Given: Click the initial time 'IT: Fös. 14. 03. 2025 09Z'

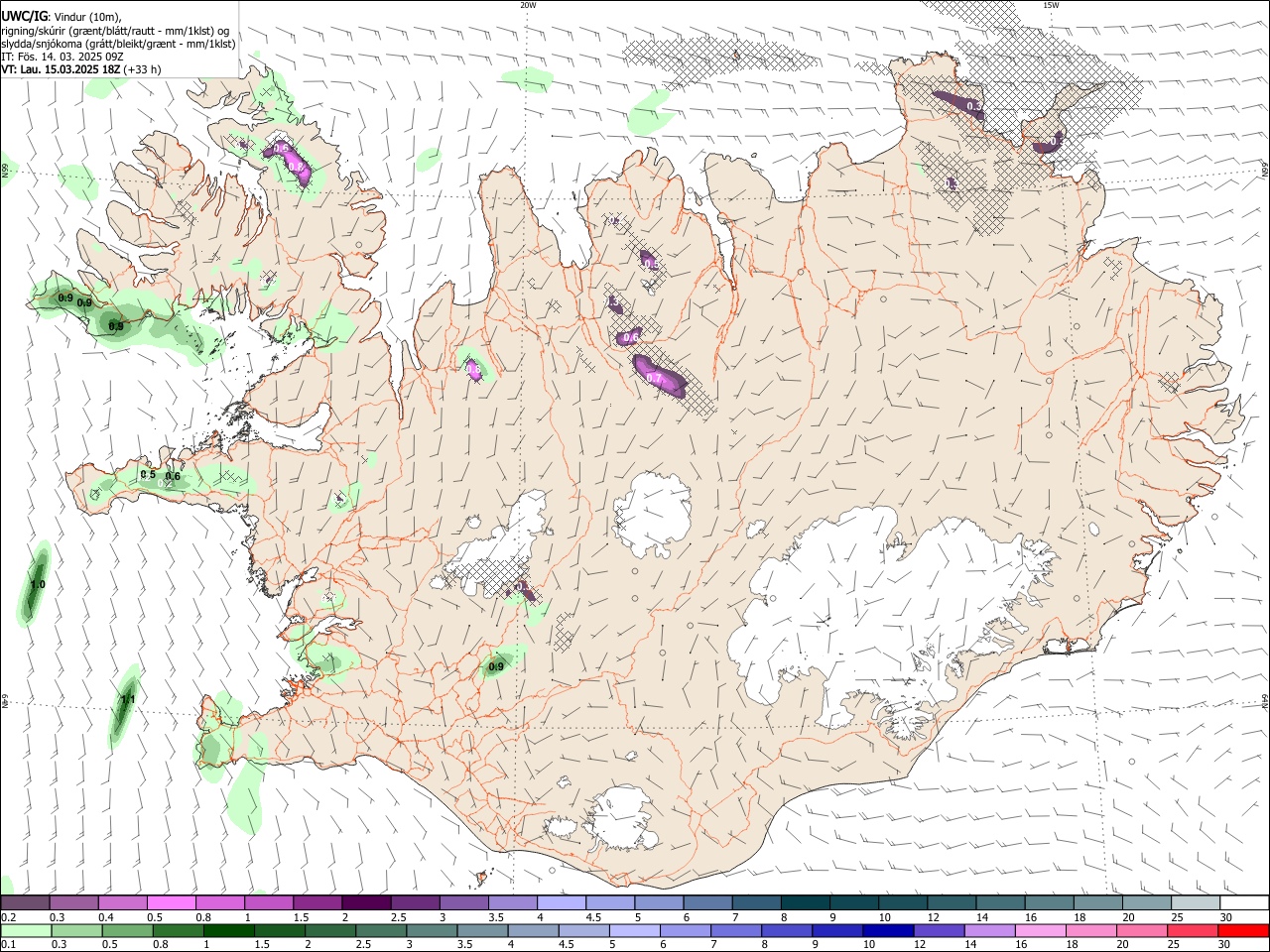Looking at the screenshot, I should pyautogui.click(x=63, y=57).
